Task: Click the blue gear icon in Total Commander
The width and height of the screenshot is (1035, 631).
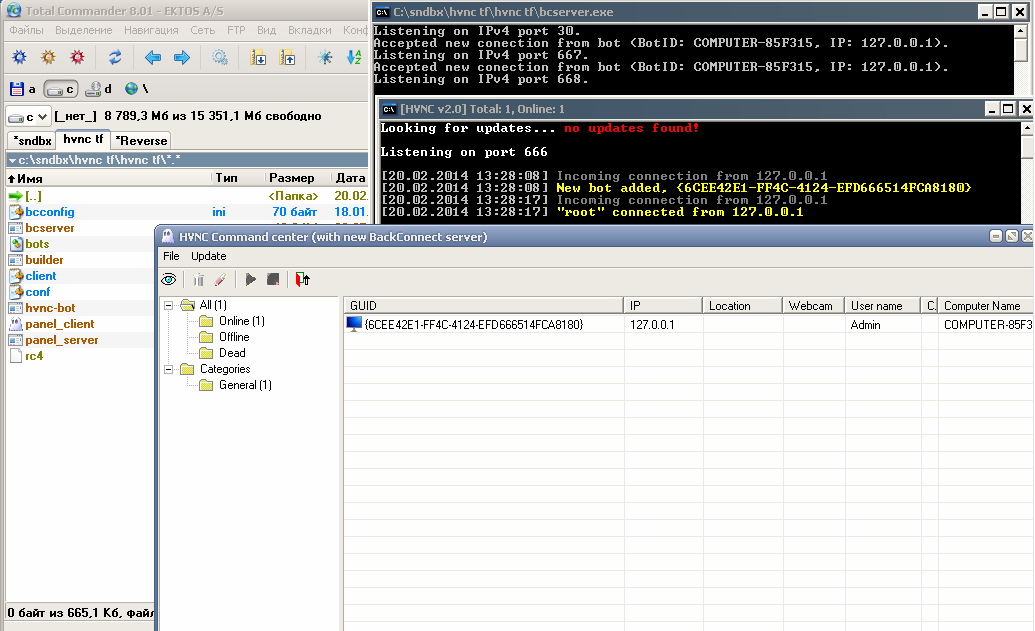Action: (20, 57)
